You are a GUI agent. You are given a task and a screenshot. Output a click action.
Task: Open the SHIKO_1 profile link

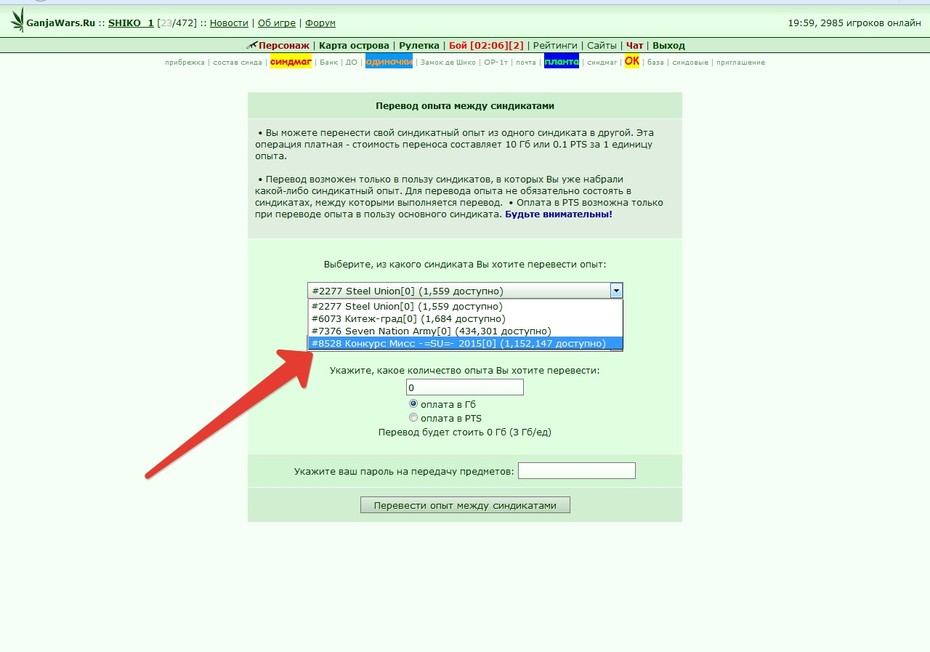pos(130,23)
